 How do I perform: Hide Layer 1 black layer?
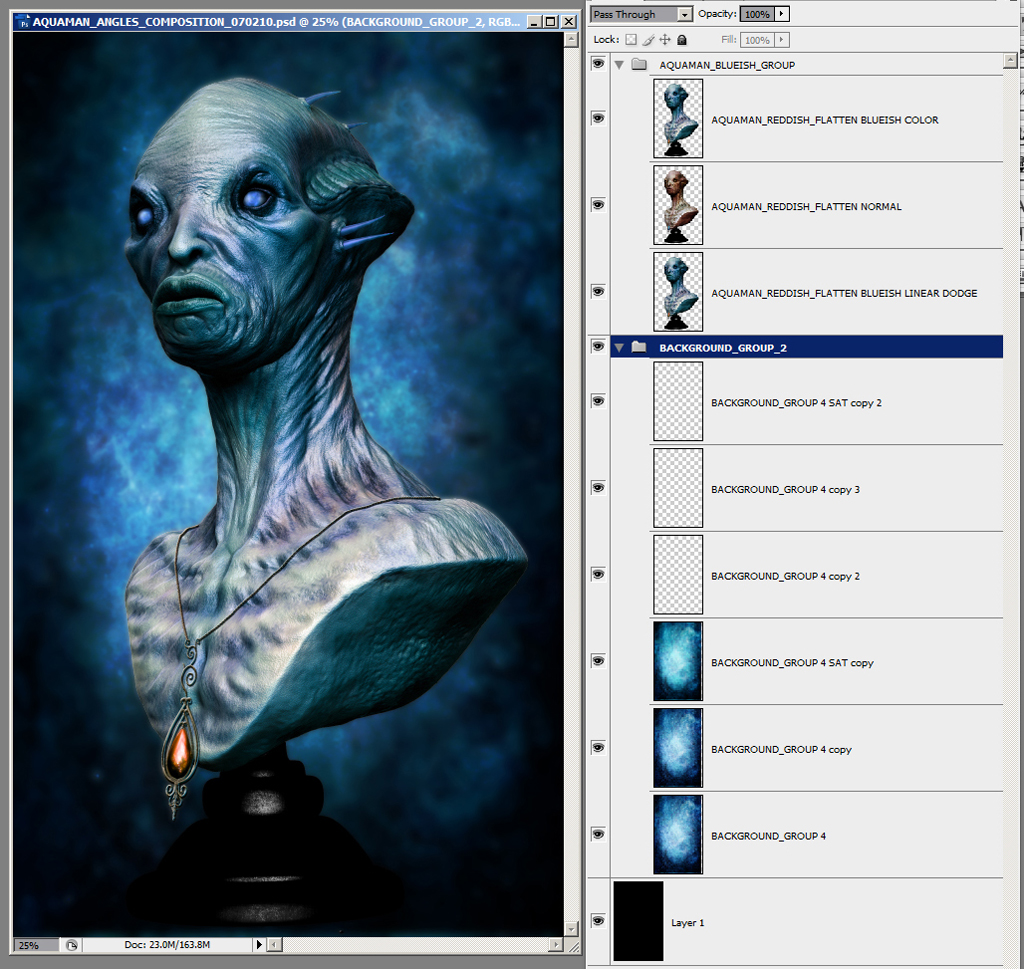click(598, 921)
